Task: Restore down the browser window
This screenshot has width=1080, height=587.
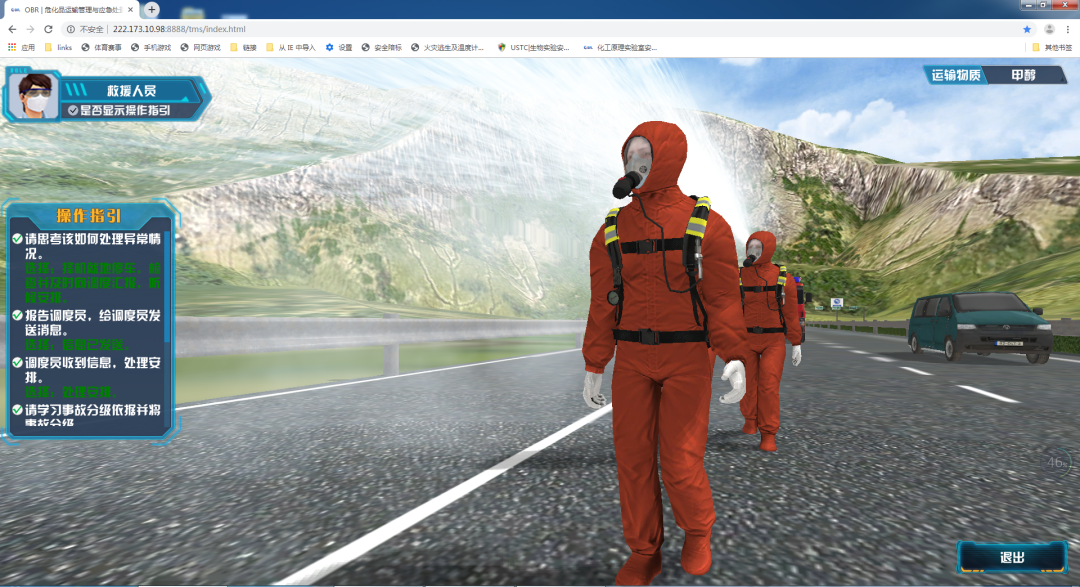Action: point(1044,5)
